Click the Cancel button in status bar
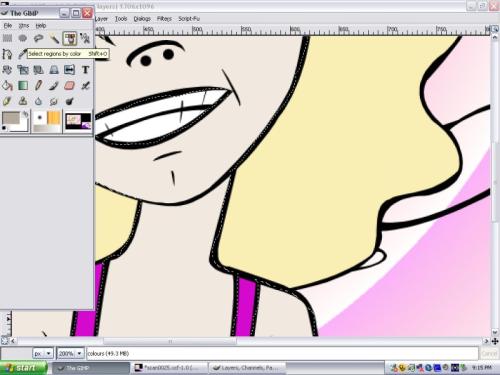The height and width of the screenshot is (375, 500). point(489,354)
